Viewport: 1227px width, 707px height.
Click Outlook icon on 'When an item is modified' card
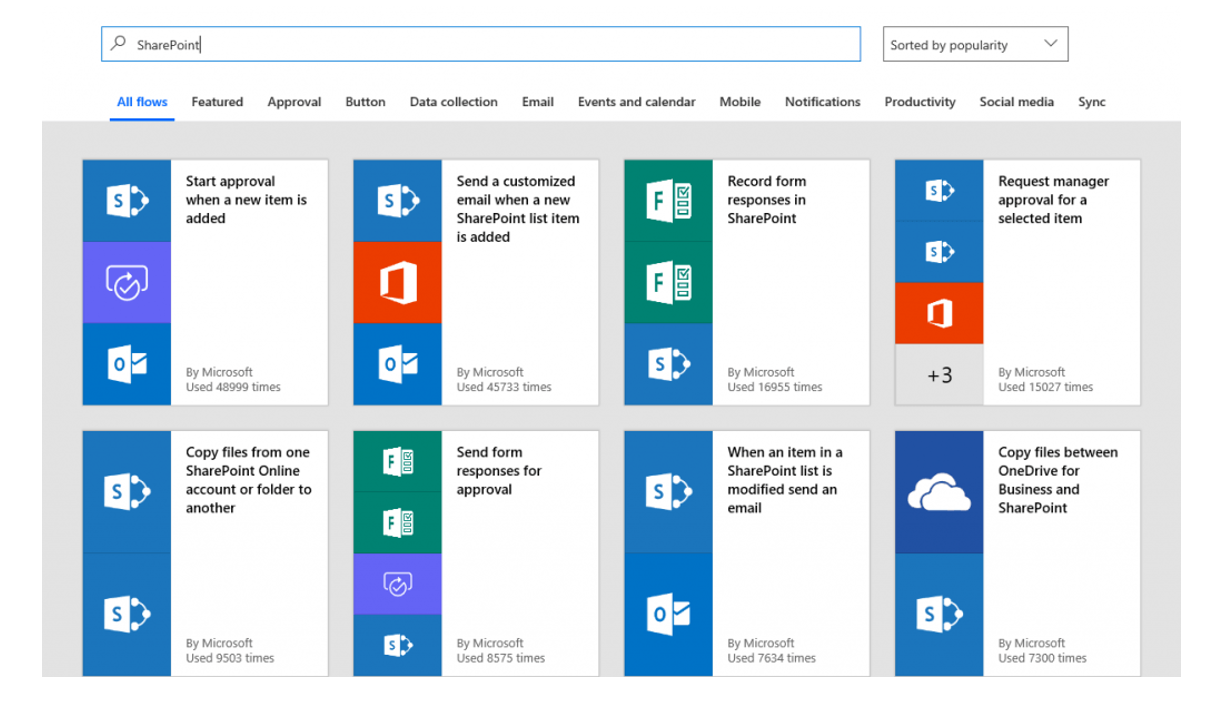669,614
